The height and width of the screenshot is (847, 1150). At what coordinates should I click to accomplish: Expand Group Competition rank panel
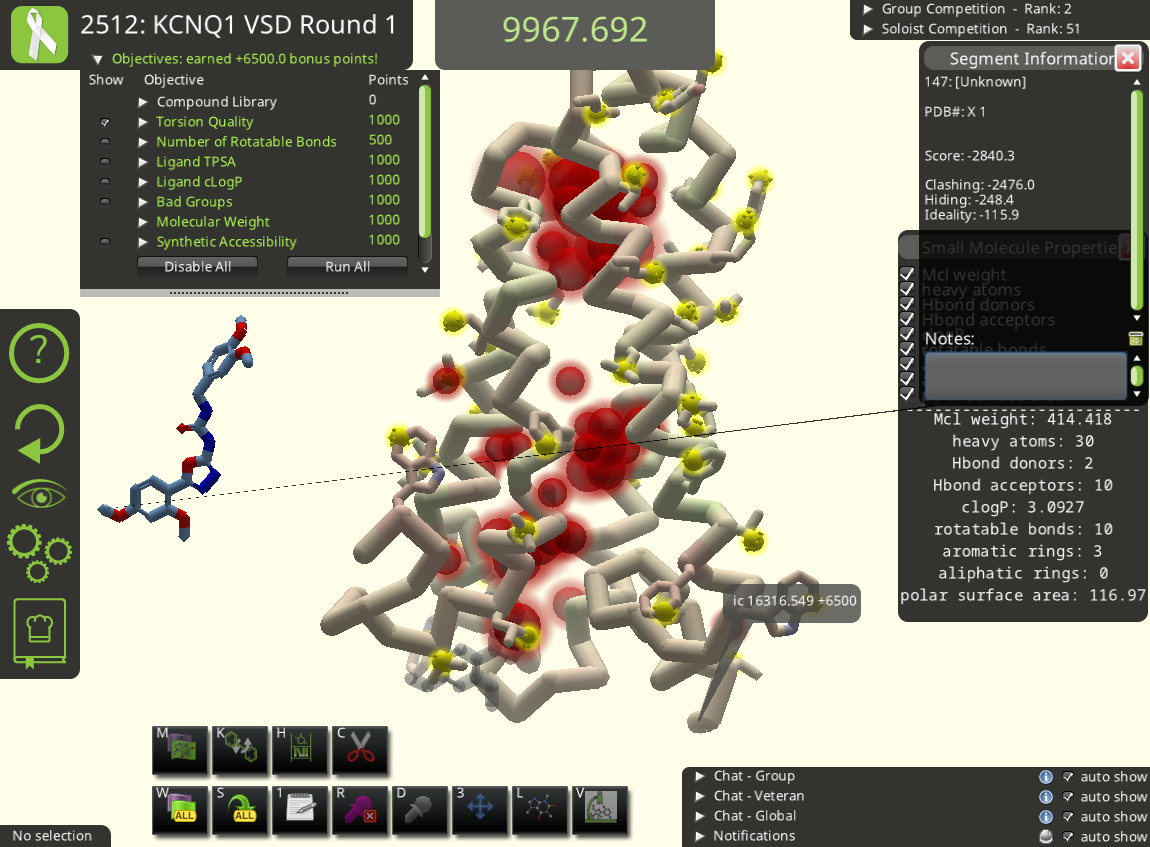pos(868,9)
